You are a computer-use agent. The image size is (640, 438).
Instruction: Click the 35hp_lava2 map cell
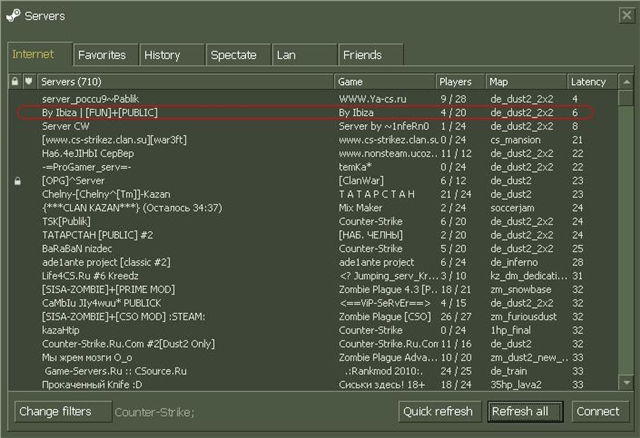pyautogui.click(x=516, y=385)
